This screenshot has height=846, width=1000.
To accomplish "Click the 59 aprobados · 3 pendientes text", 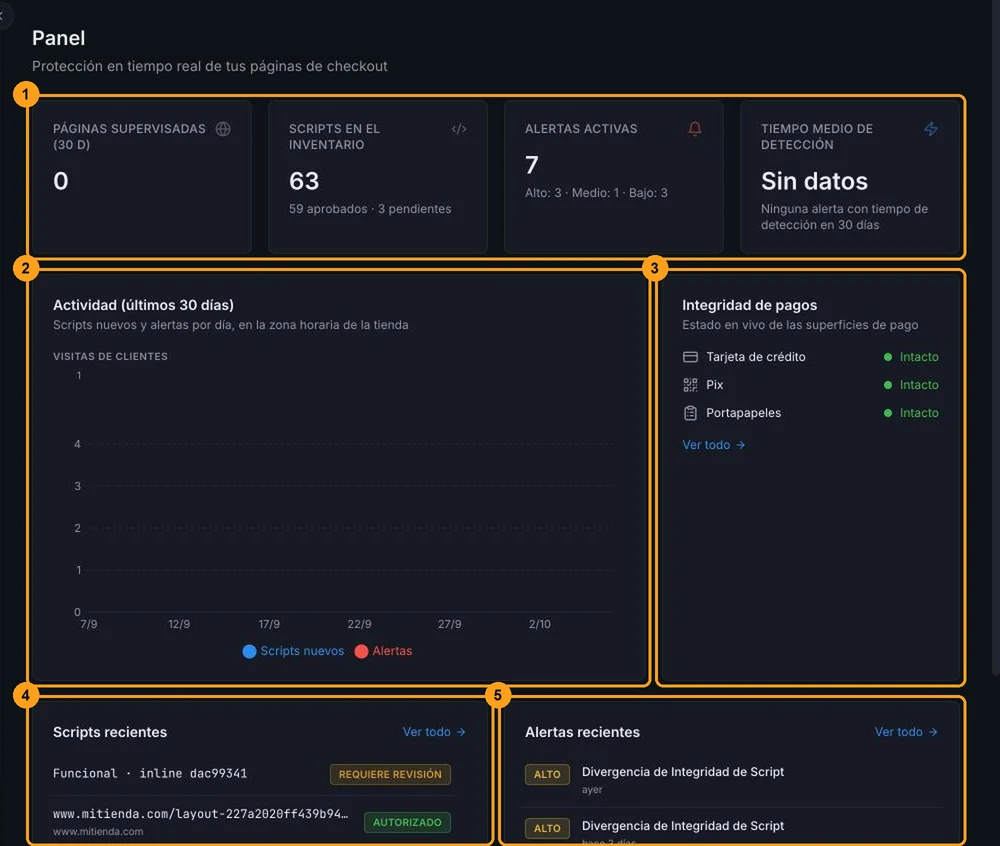I will click(x=370, y=209).
